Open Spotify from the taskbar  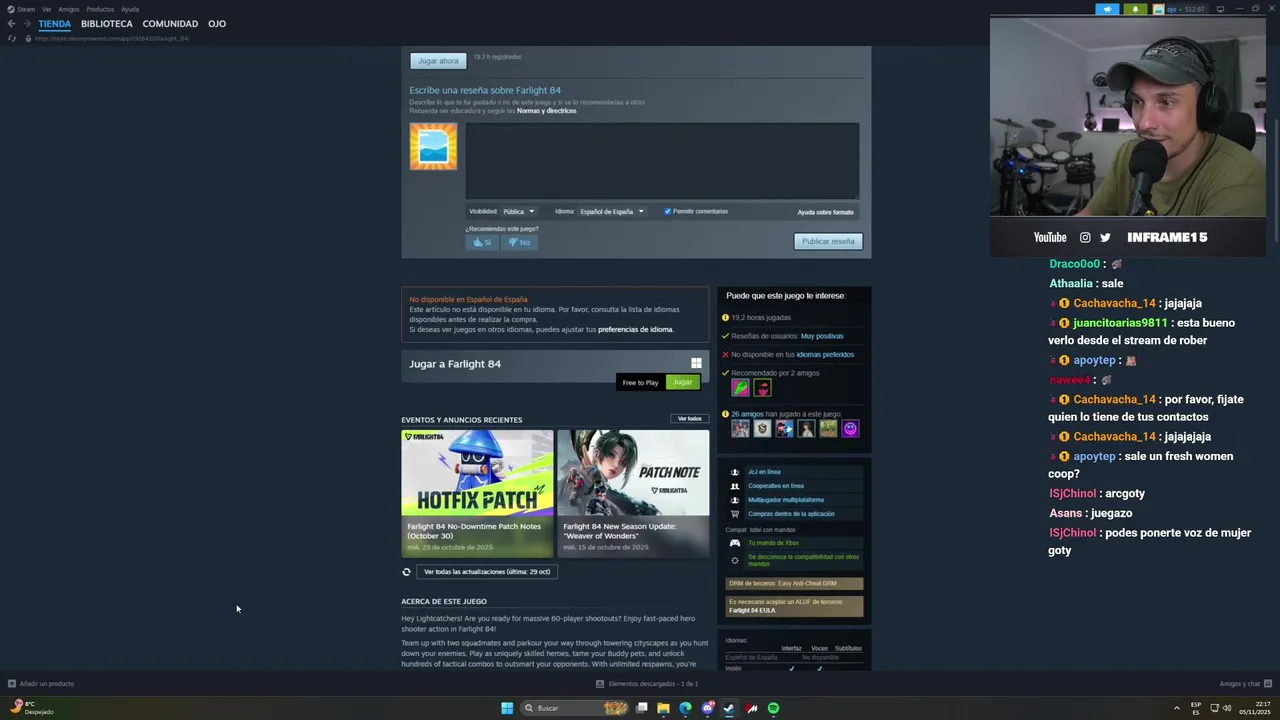[774, 708]
